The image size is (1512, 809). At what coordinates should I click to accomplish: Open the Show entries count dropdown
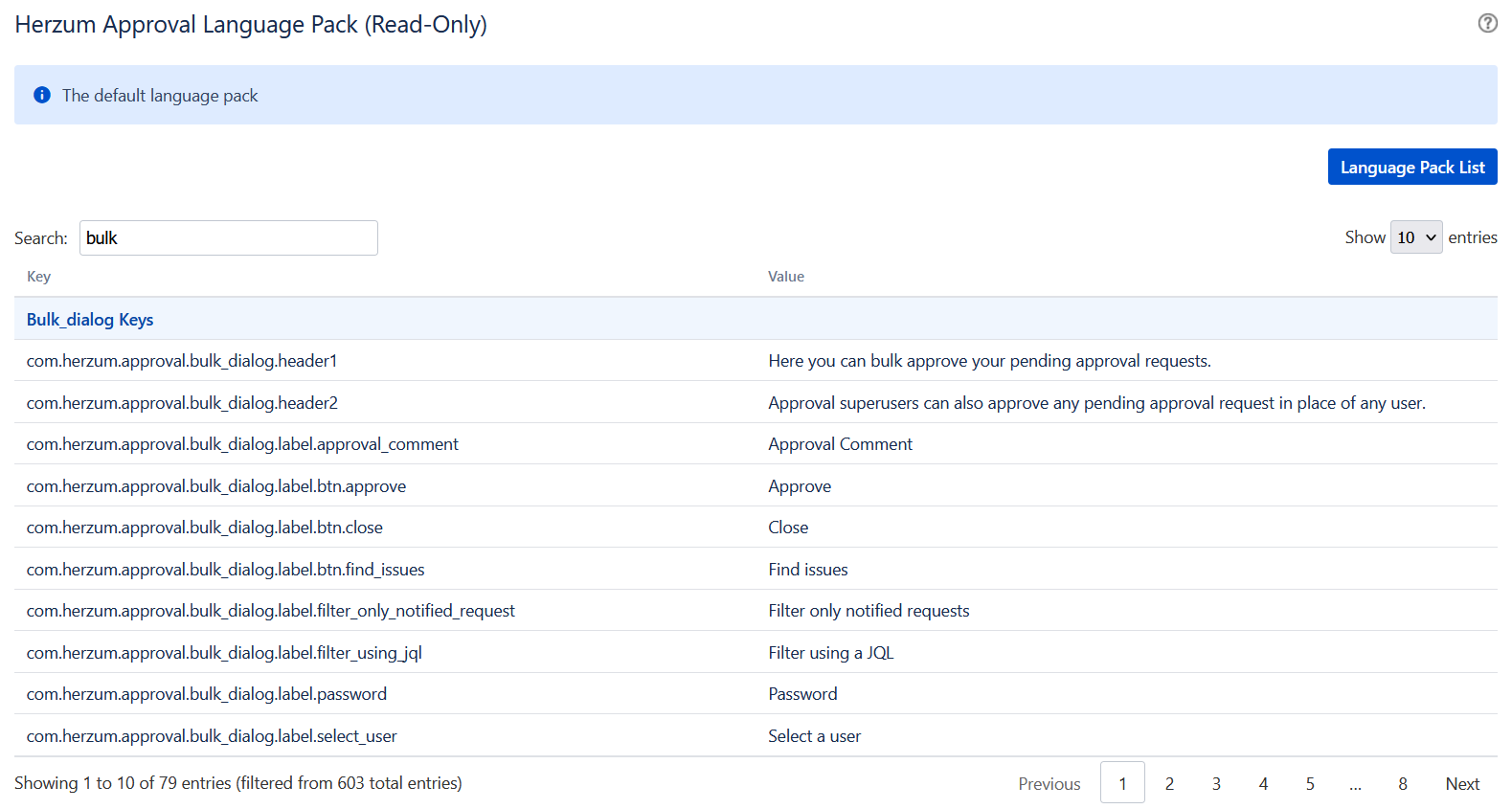(1416, 237)
